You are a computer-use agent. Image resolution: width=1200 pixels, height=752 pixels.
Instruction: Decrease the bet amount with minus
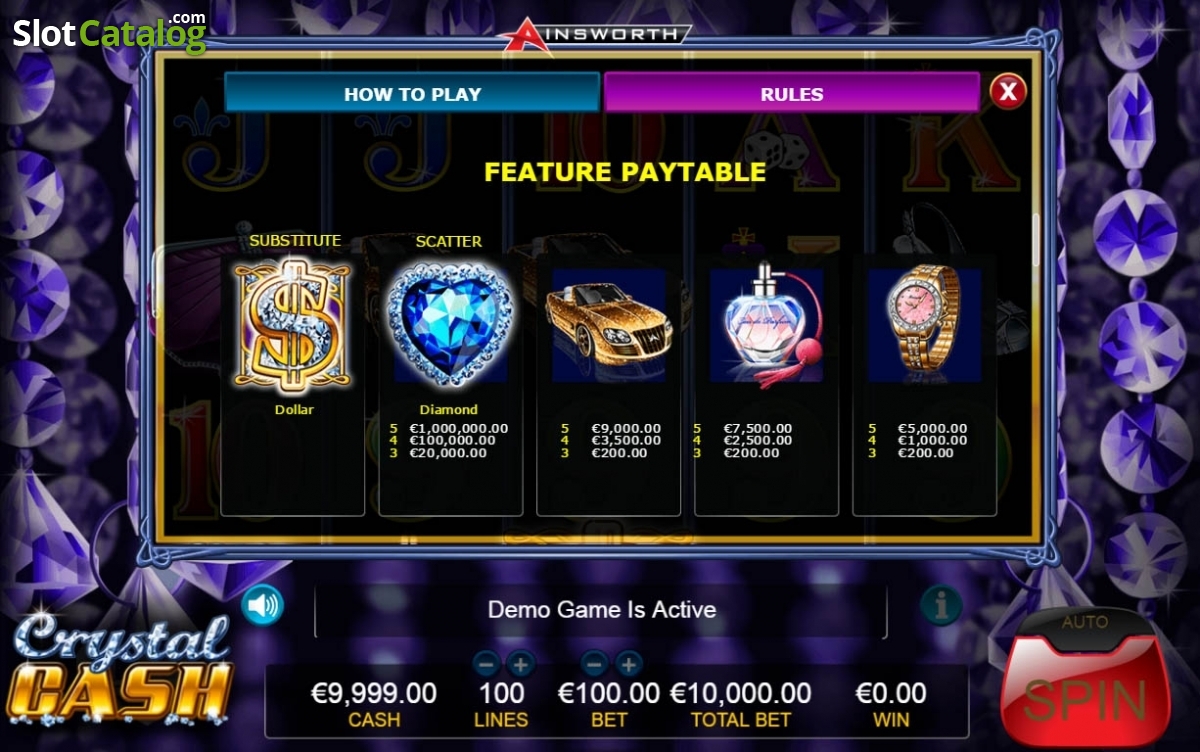[594, 663]
